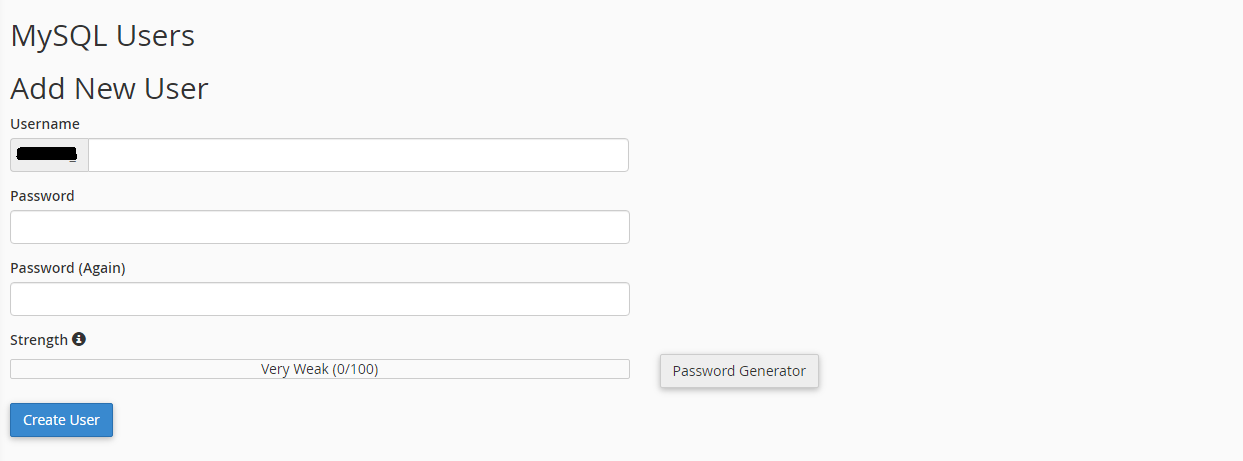1243x461 pixels.
Task: Focus the Username text field
Action: click(358, 155)
